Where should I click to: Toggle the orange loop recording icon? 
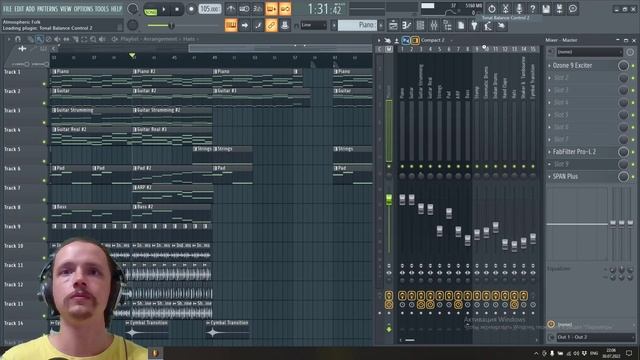[285, 9]
